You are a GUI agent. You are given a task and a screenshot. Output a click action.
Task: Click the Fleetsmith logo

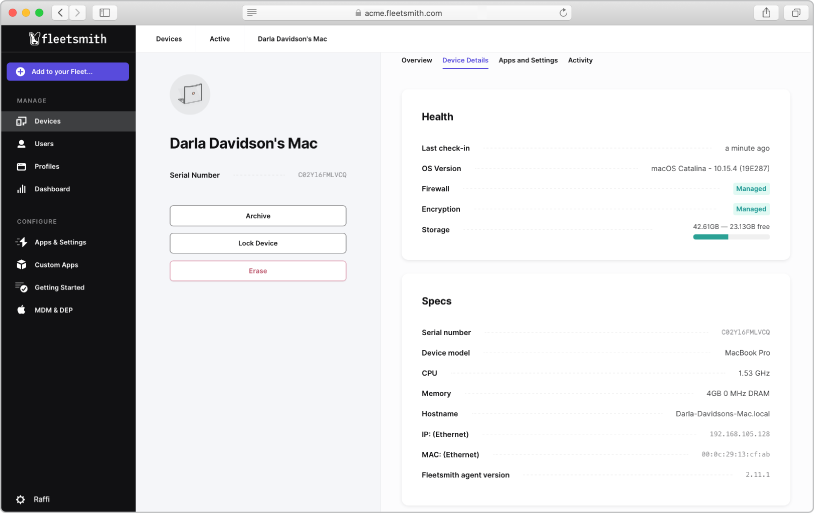pos(67,39)
